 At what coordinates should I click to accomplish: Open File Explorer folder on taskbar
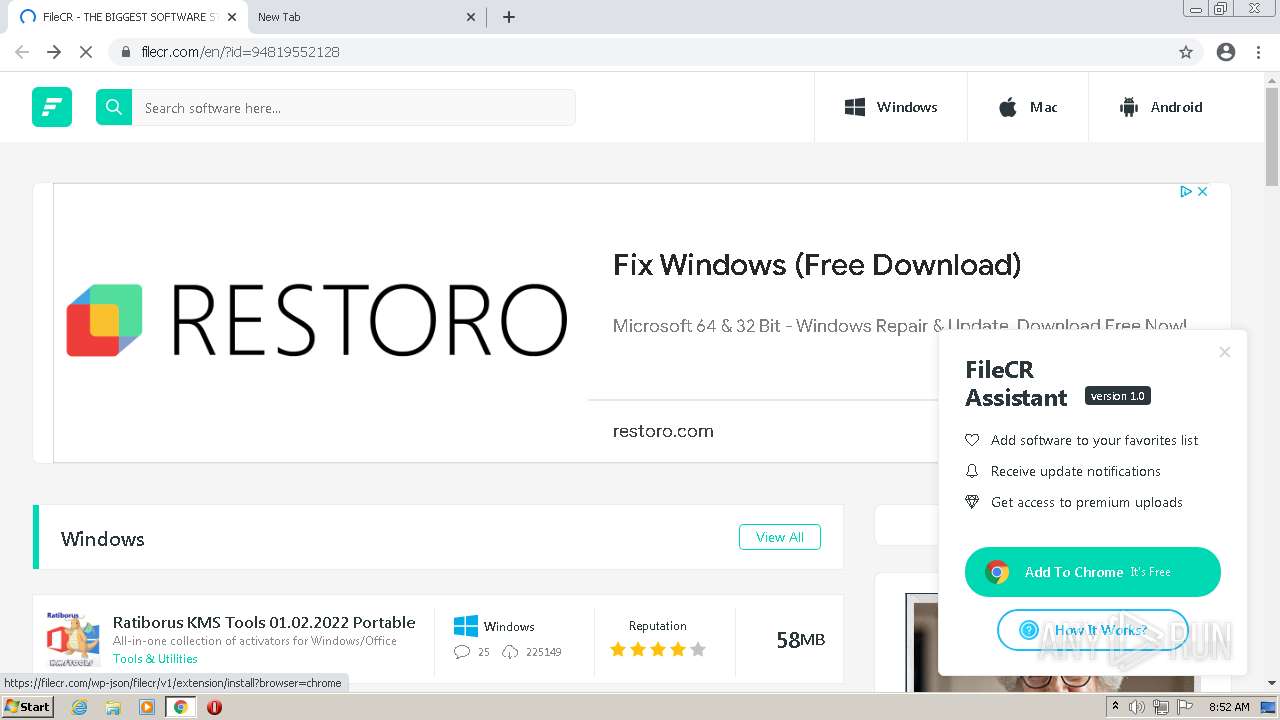coord(113,707)
